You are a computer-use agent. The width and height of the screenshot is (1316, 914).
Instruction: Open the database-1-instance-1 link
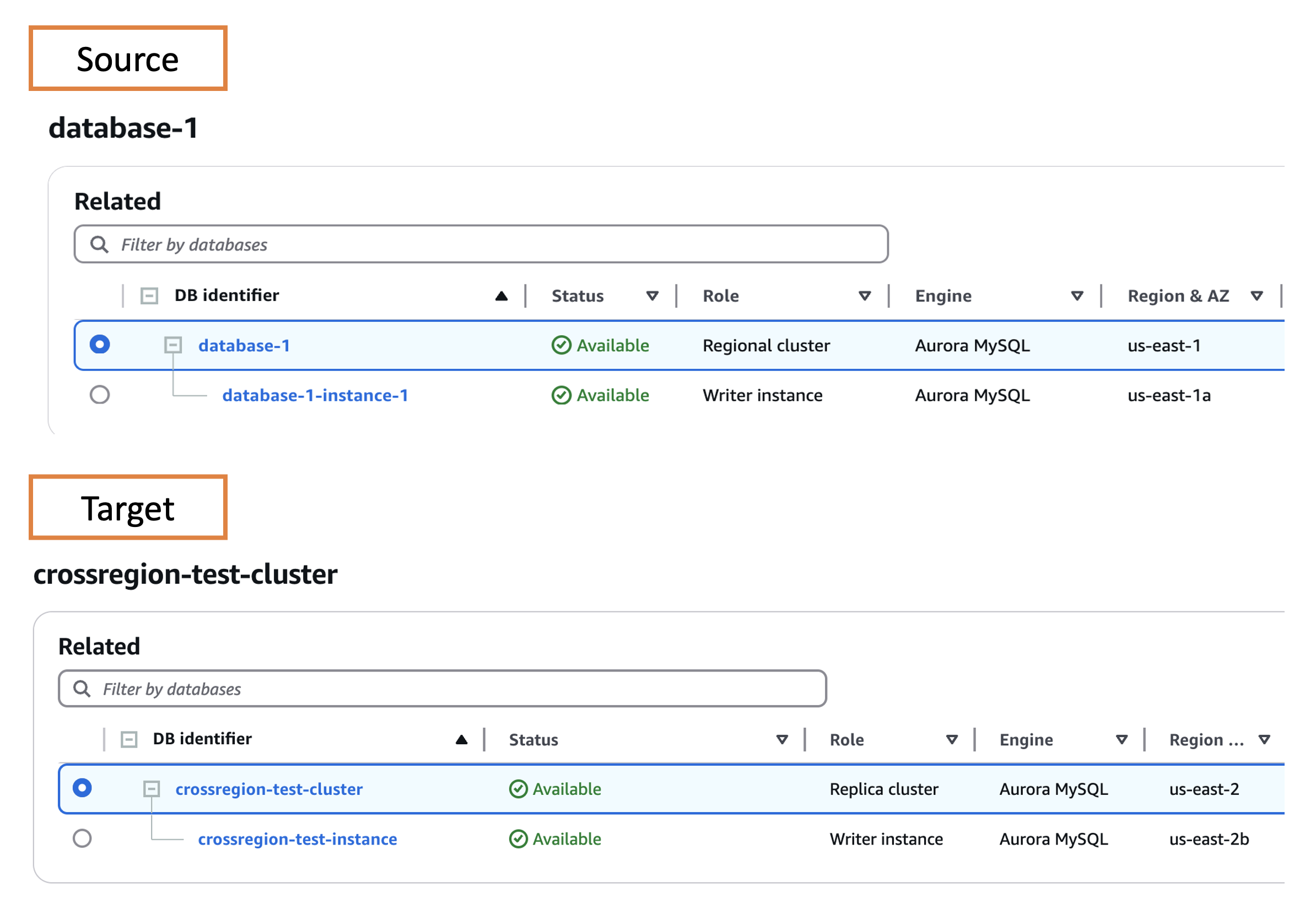pos(315,395)
